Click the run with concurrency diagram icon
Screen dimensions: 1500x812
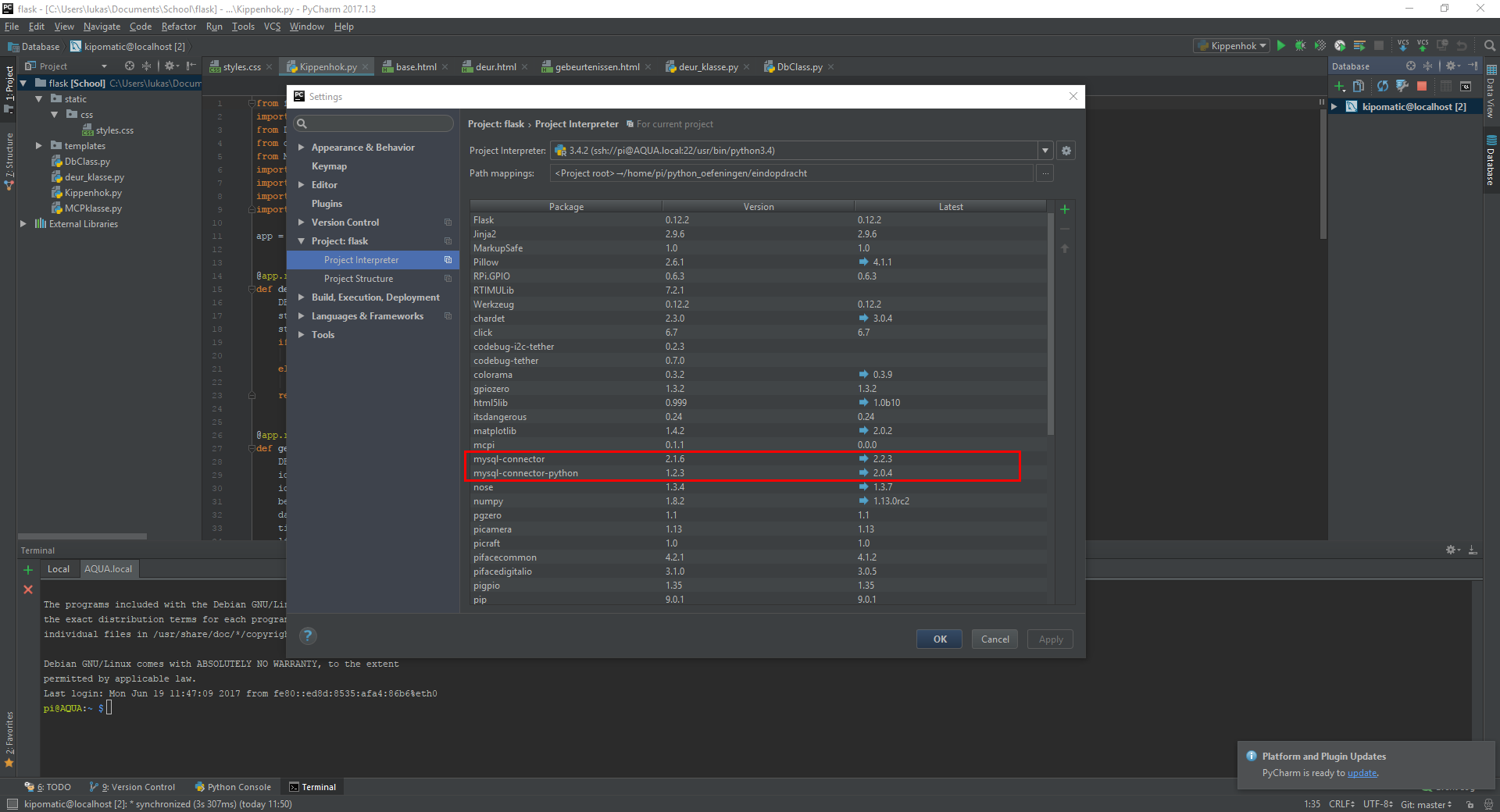click(x=1359, y=46)
